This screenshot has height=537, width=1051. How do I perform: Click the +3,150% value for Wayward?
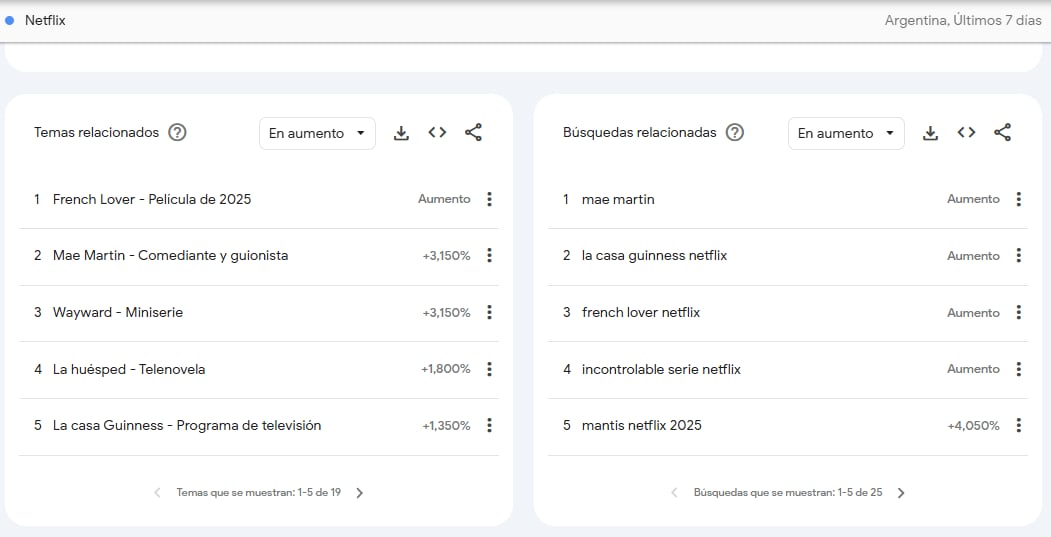tap(446, 312)
